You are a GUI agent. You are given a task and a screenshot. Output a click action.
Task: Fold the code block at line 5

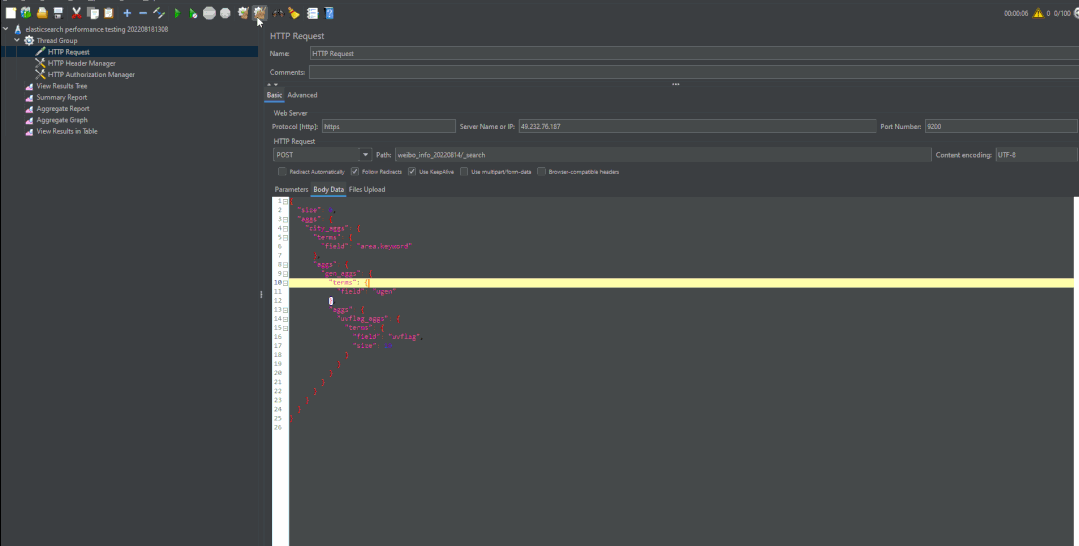(286, 237)
